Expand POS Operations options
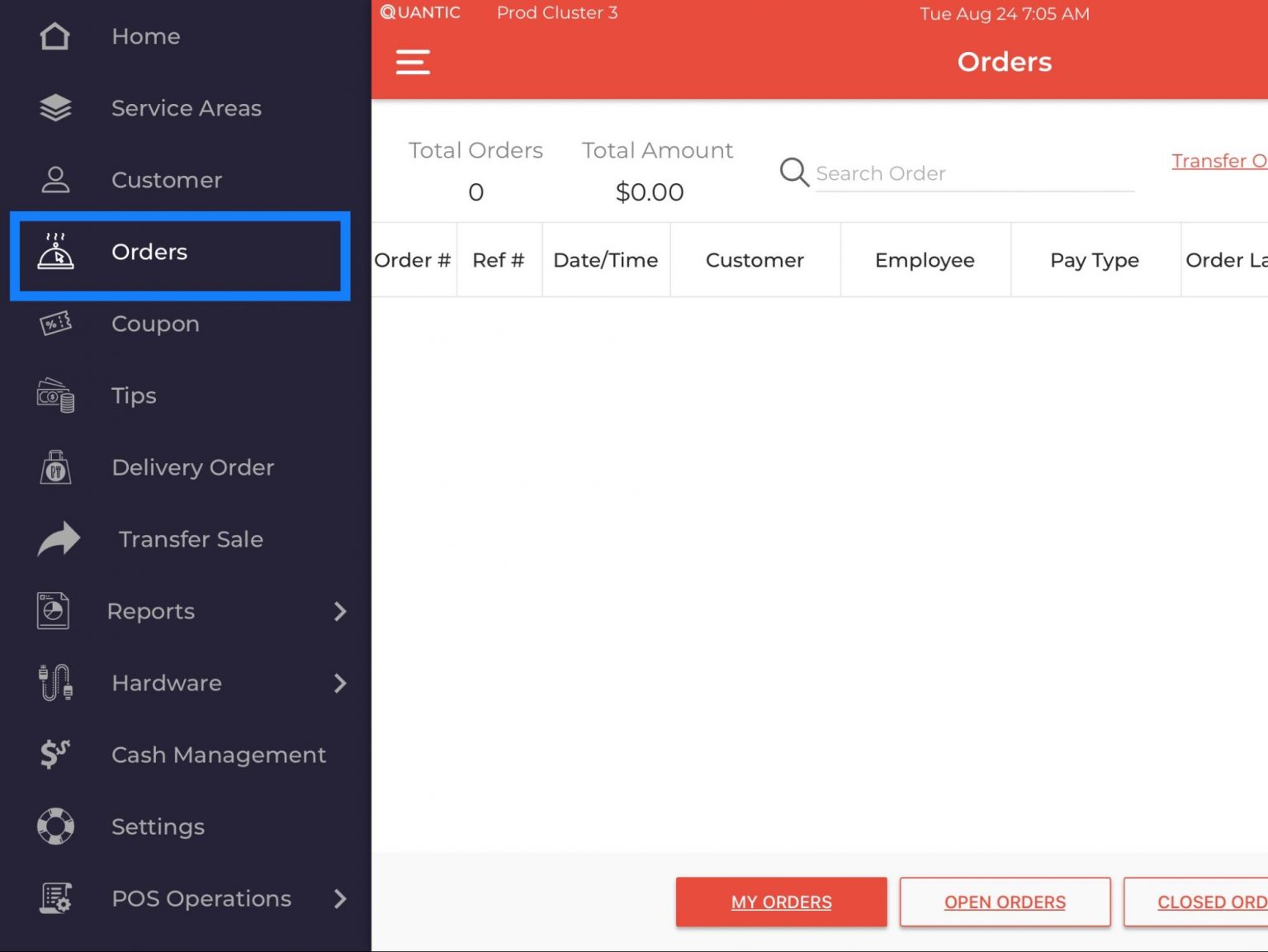This screenshot has width=1268, height=952. tap(340, 899)
